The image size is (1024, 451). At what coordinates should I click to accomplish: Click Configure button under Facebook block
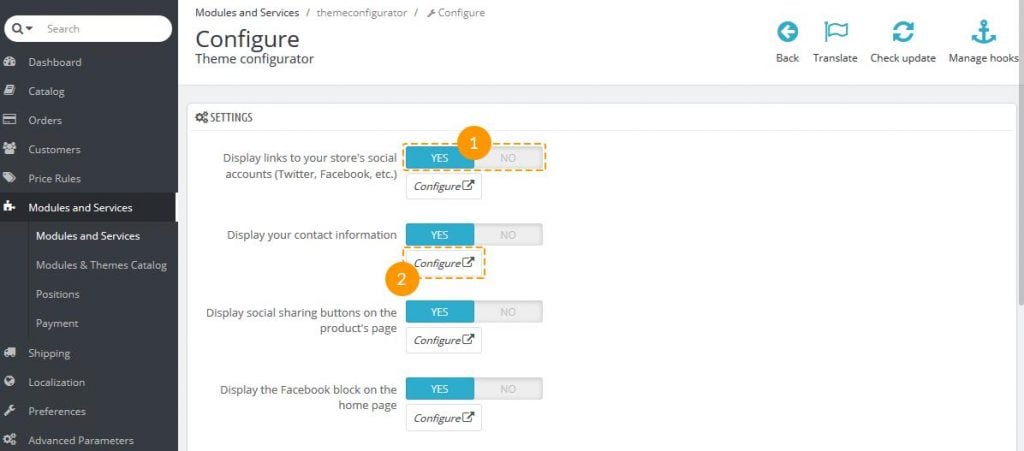coord(443,418)
